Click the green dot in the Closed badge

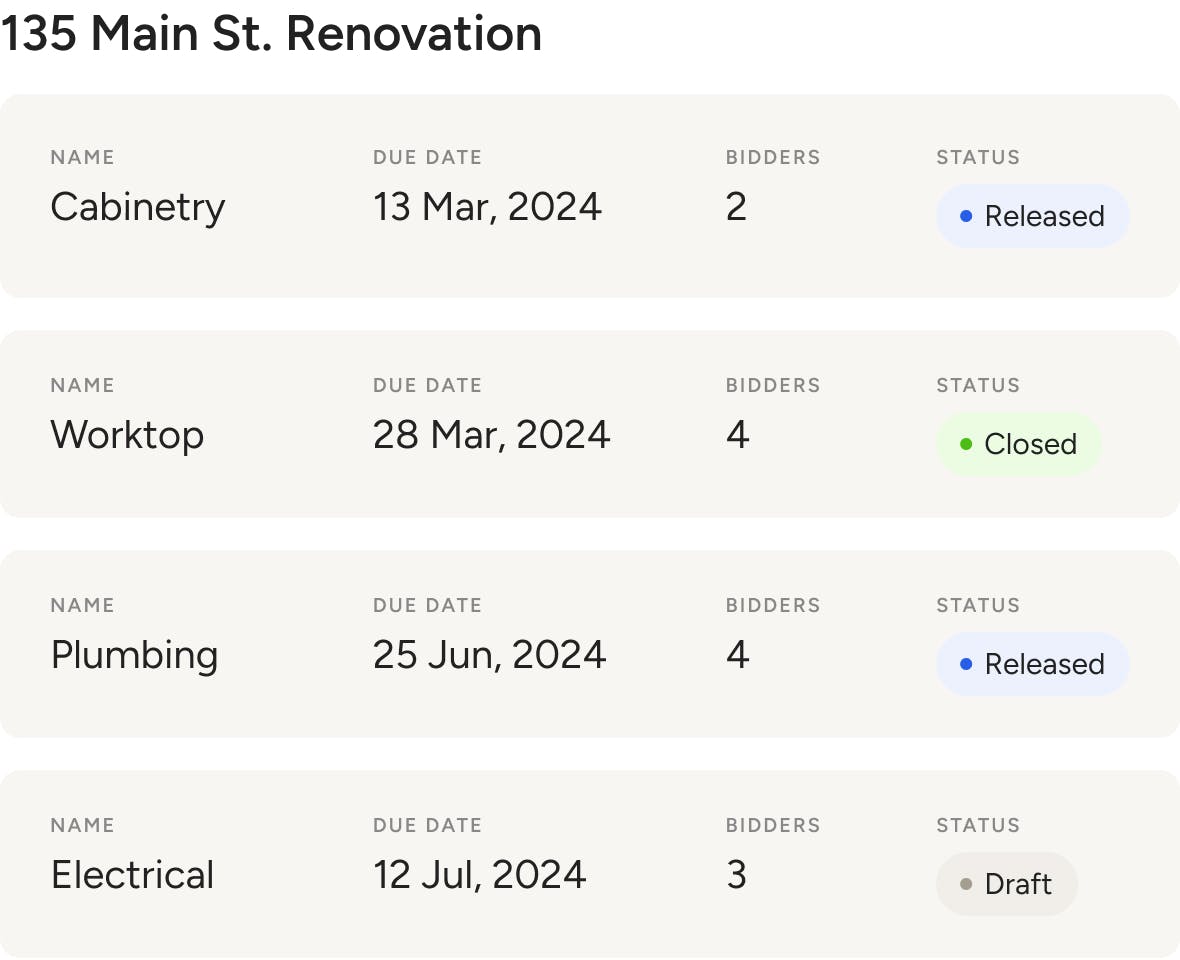(966, 445)
